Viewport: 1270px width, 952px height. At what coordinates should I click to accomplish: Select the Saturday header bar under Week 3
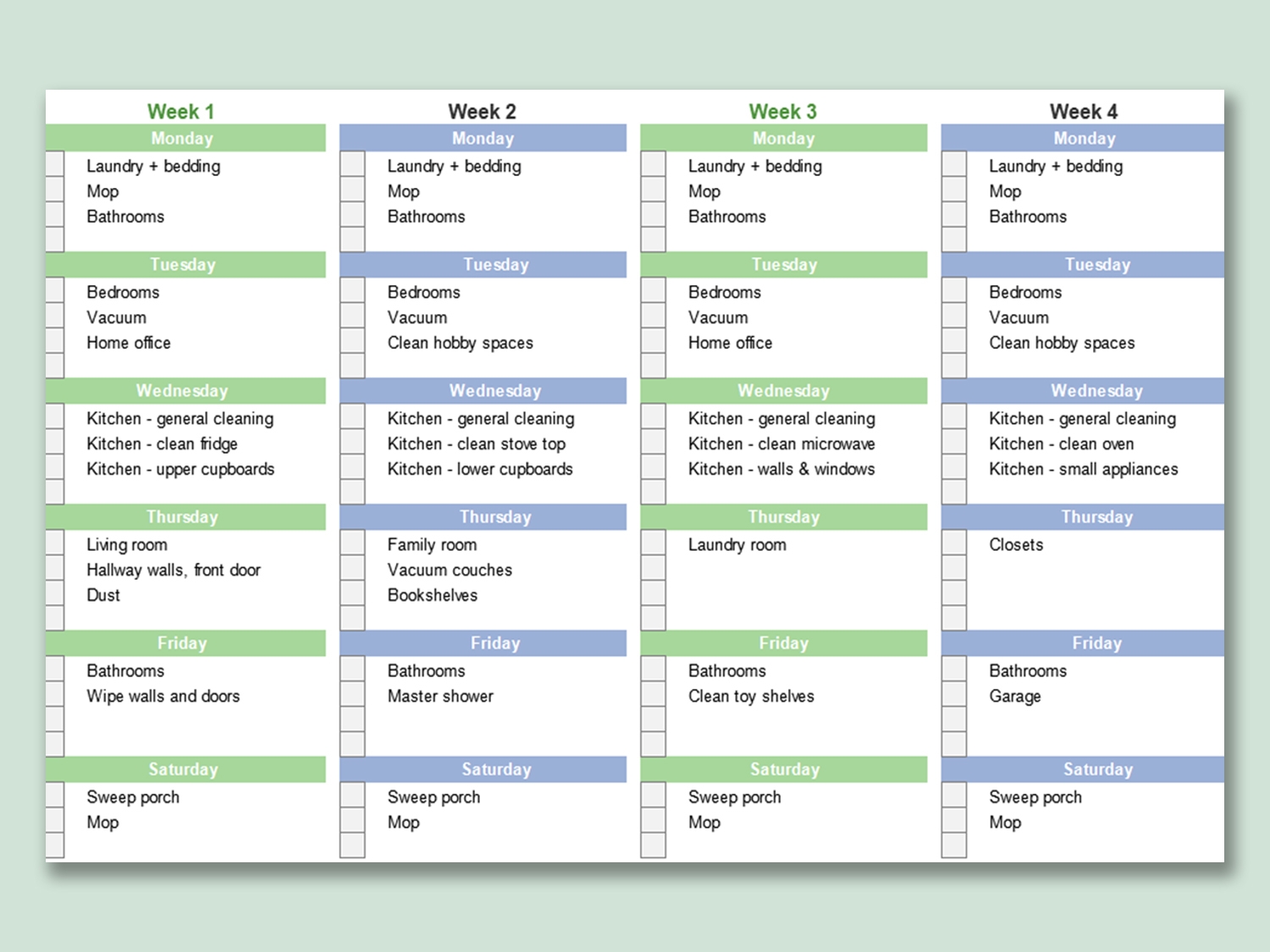coord(783,769)
